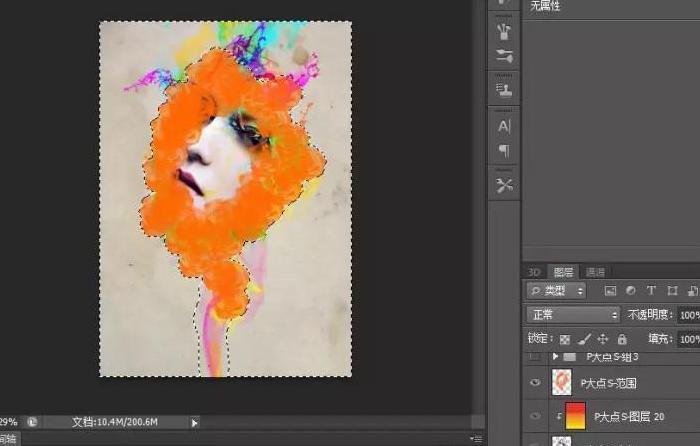The image size is (700, 446).
Task: Click the 填充 fill label
Action: click(660, 339)
